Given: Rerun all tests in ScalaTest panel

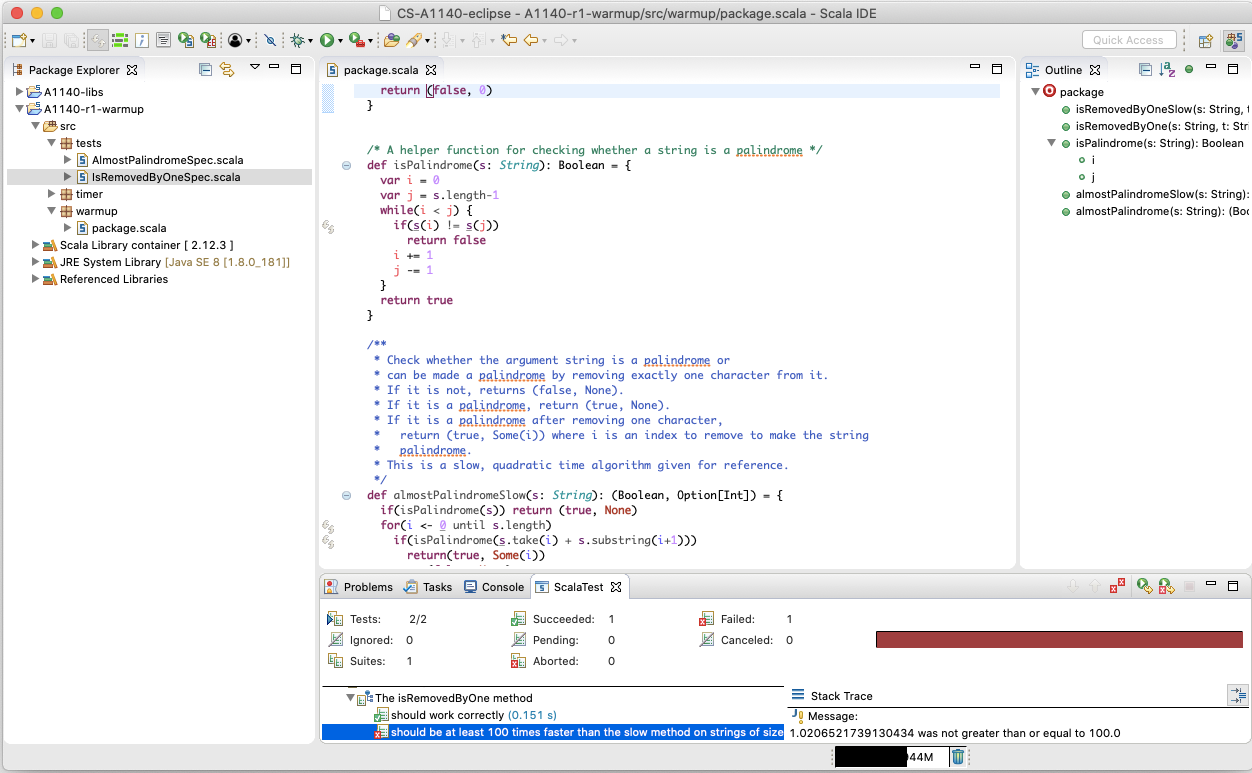Looking at the screenshot, I should pyautogui.click(x=1145, y=587).
